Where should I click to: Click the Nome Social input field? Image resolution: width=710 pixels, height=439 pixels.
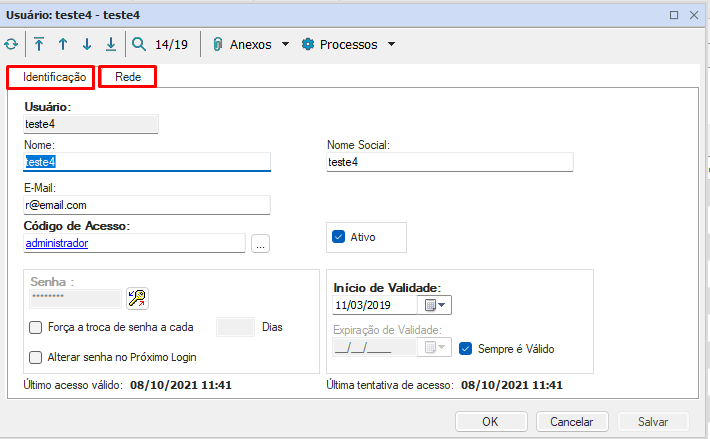click(450, 162)
